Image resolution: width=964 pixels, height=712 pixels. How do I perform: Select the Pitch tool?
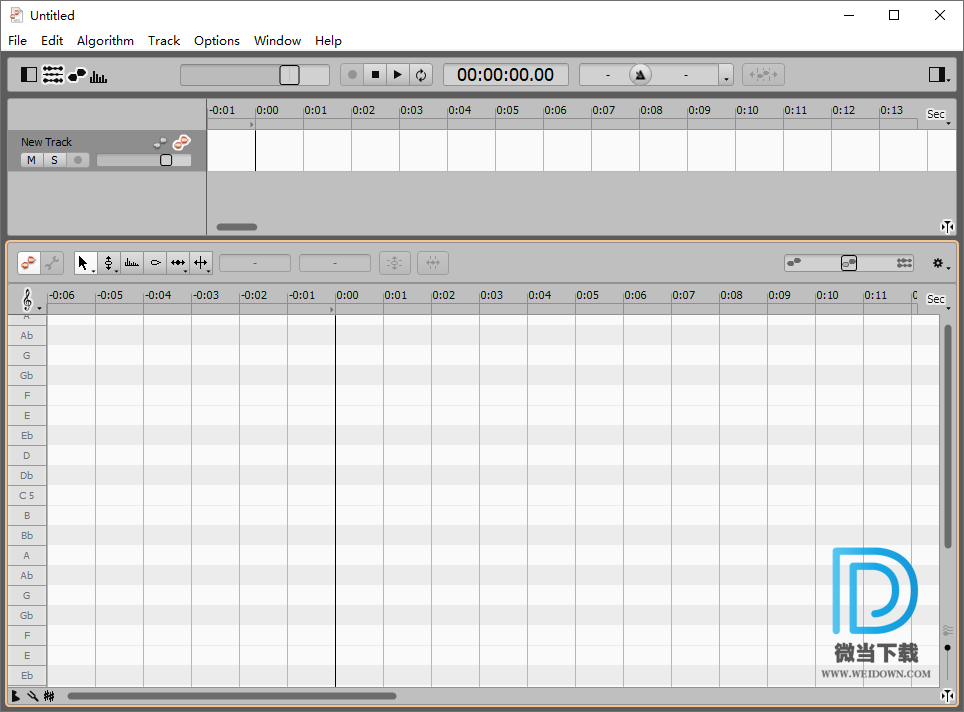[109, 263]
